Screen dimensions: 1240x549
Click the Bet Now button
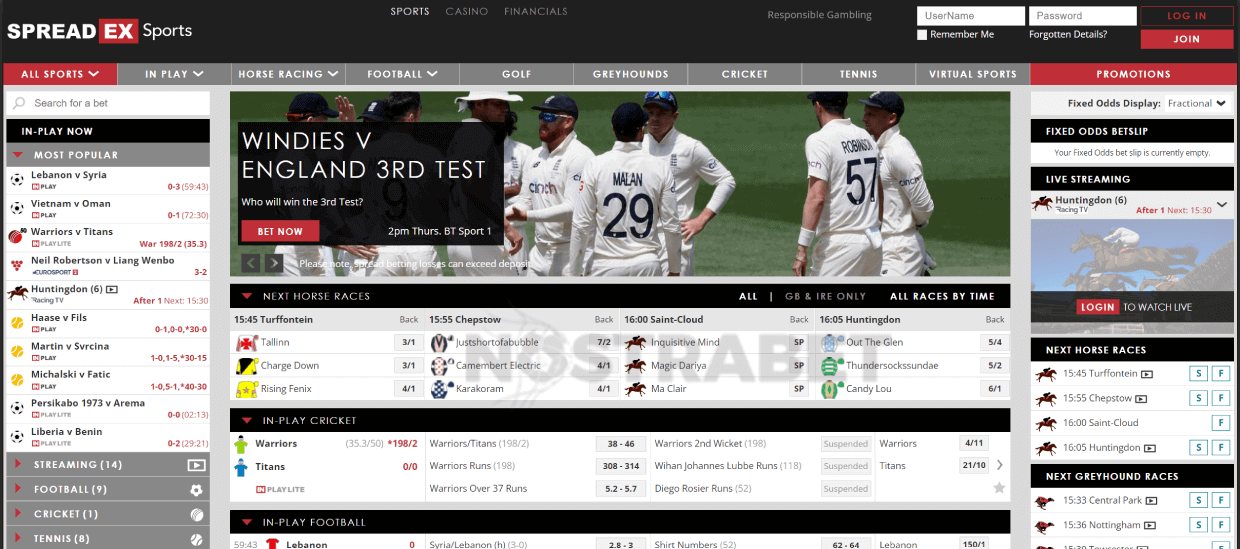point(280,231)
